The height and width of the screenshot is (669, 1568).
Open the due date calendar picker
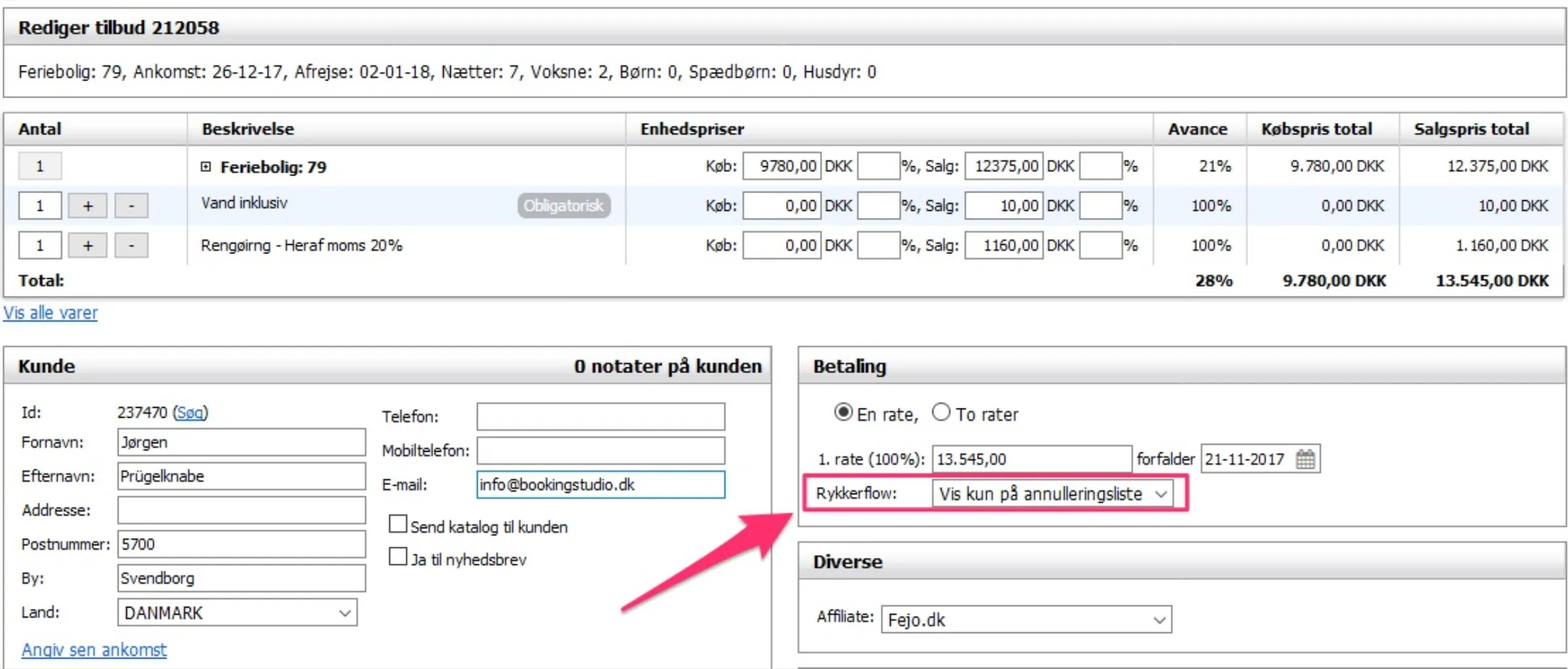click(1304, 459)
